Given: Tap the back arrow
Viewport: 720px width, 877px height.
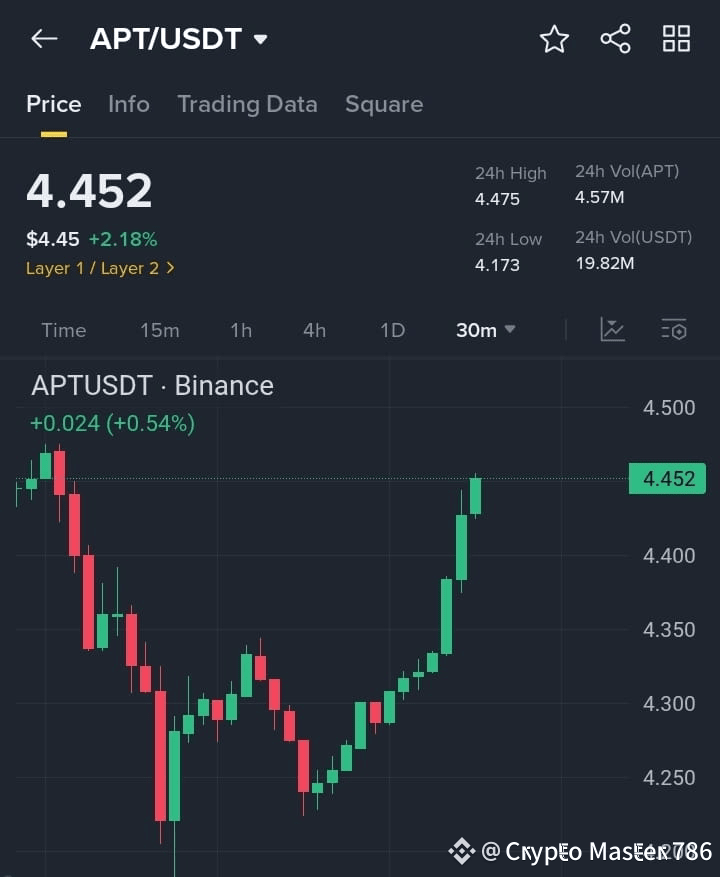Looking at the screenshot, I should 42,38.
